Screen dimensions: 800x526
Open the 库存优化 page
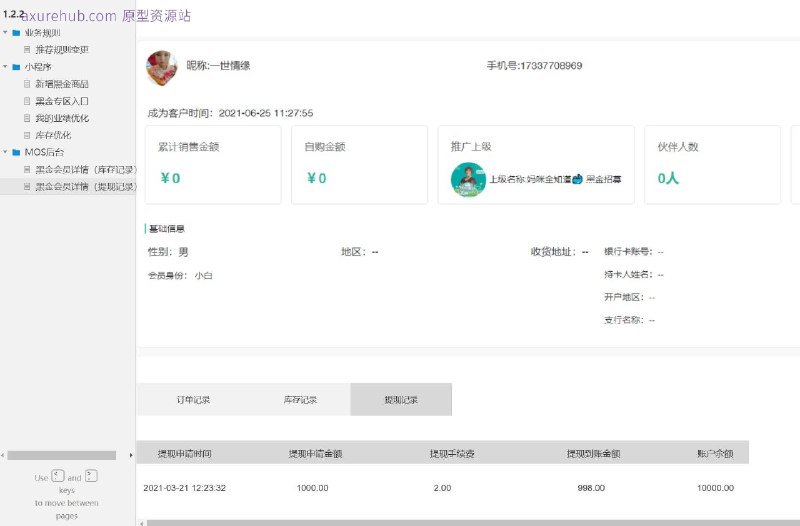pyautogui.click(x=53, y=135)
